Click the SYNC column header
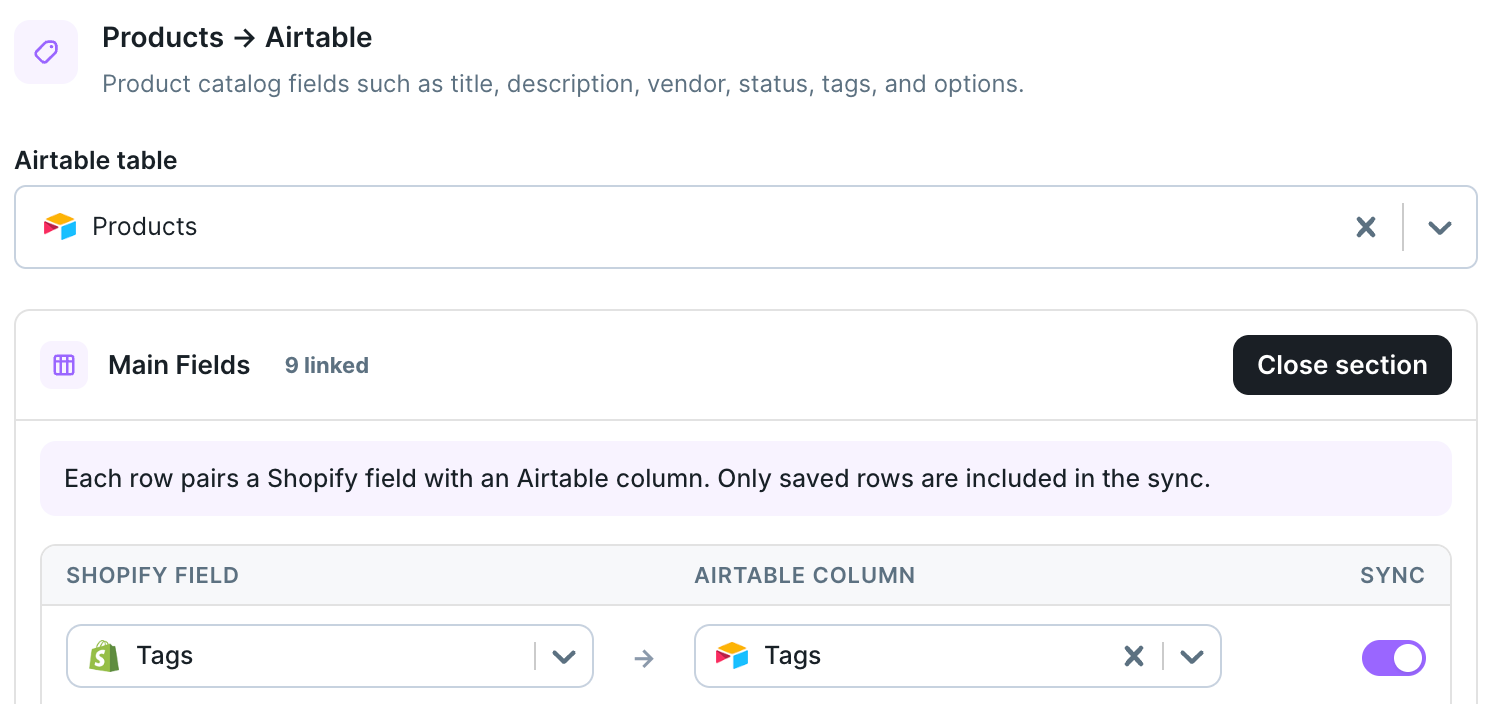The width and height of the screenshot is (1490, 704). pyautogui.click(x=1393, y=575)
